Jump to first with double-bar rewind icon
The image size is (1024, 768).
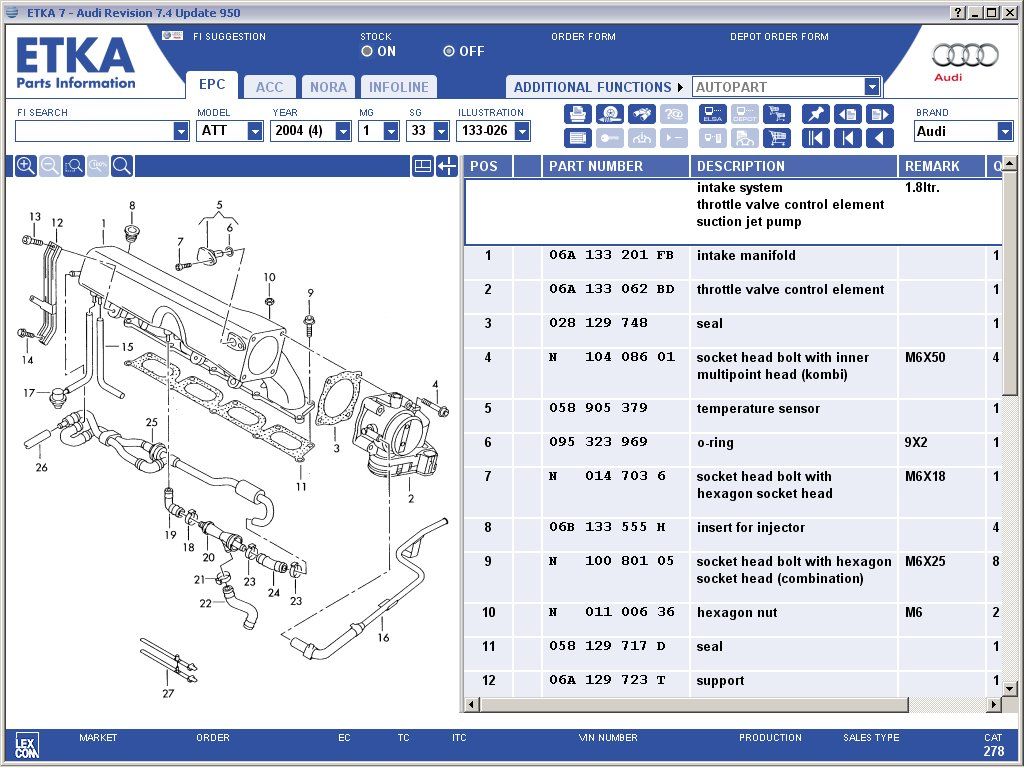815,138
